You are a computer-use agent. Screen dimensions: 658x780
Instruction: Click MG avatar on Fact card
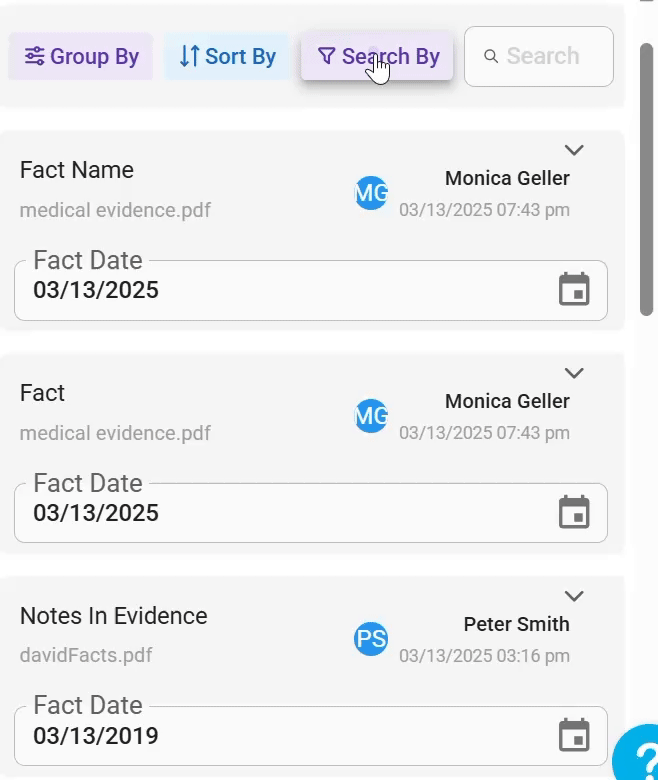tap(371, 416)
